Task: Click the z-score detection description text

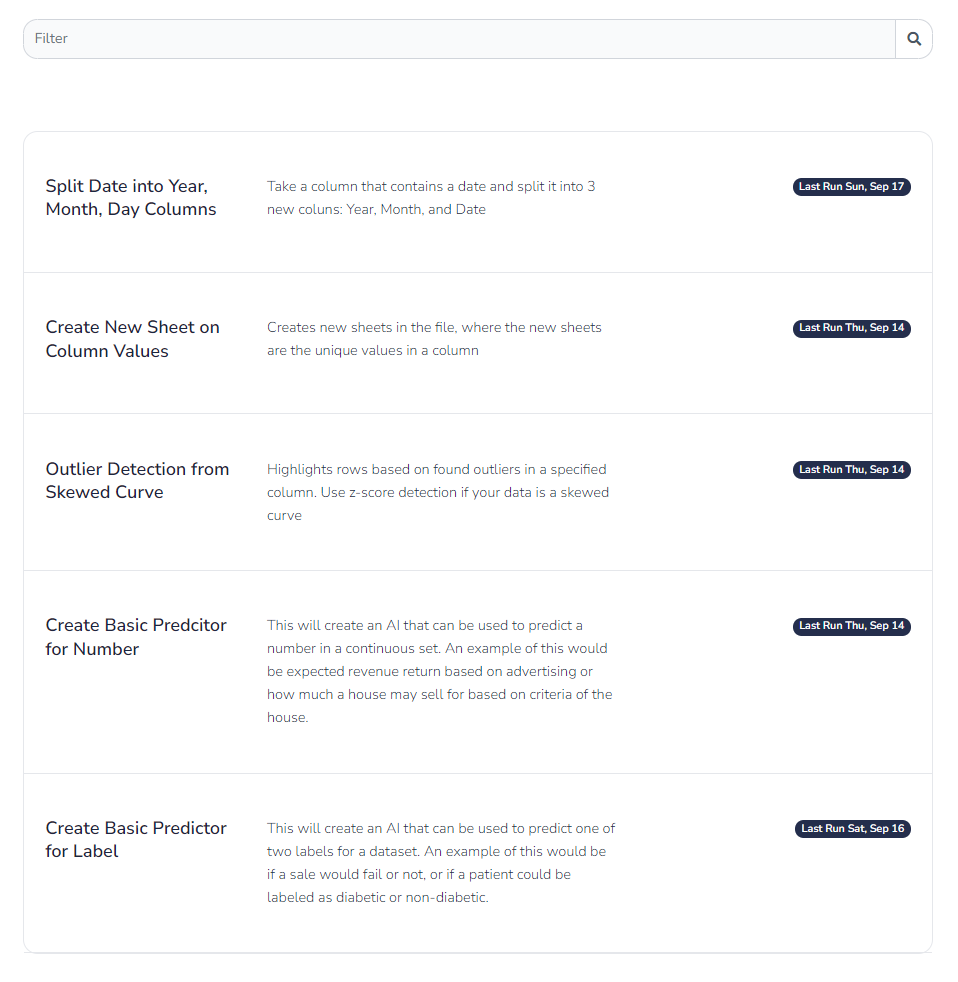Action: click(438, 492)
